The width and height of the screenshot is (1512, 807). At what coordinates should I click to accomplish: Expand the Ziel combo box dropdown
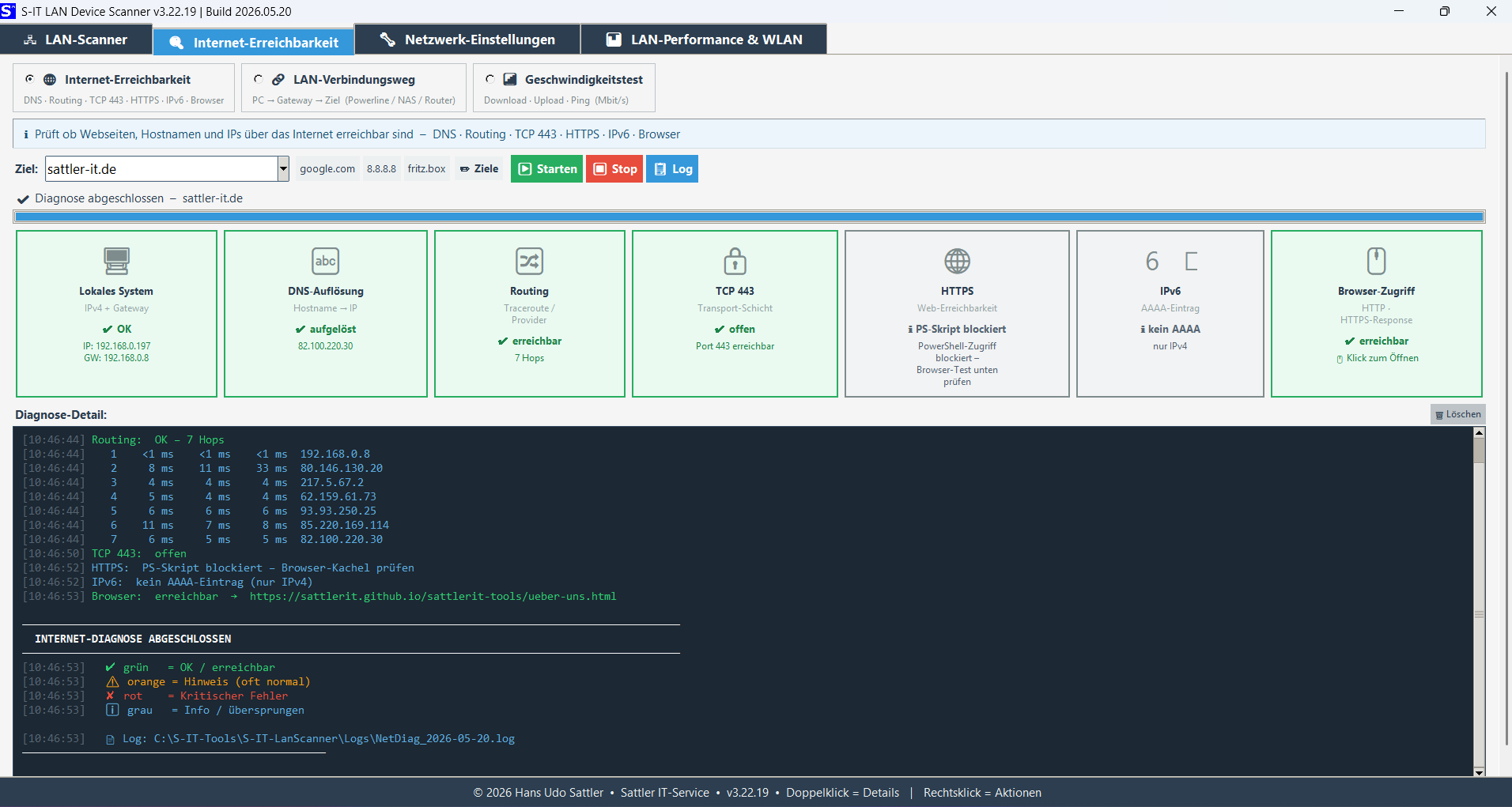coord(283,169)
